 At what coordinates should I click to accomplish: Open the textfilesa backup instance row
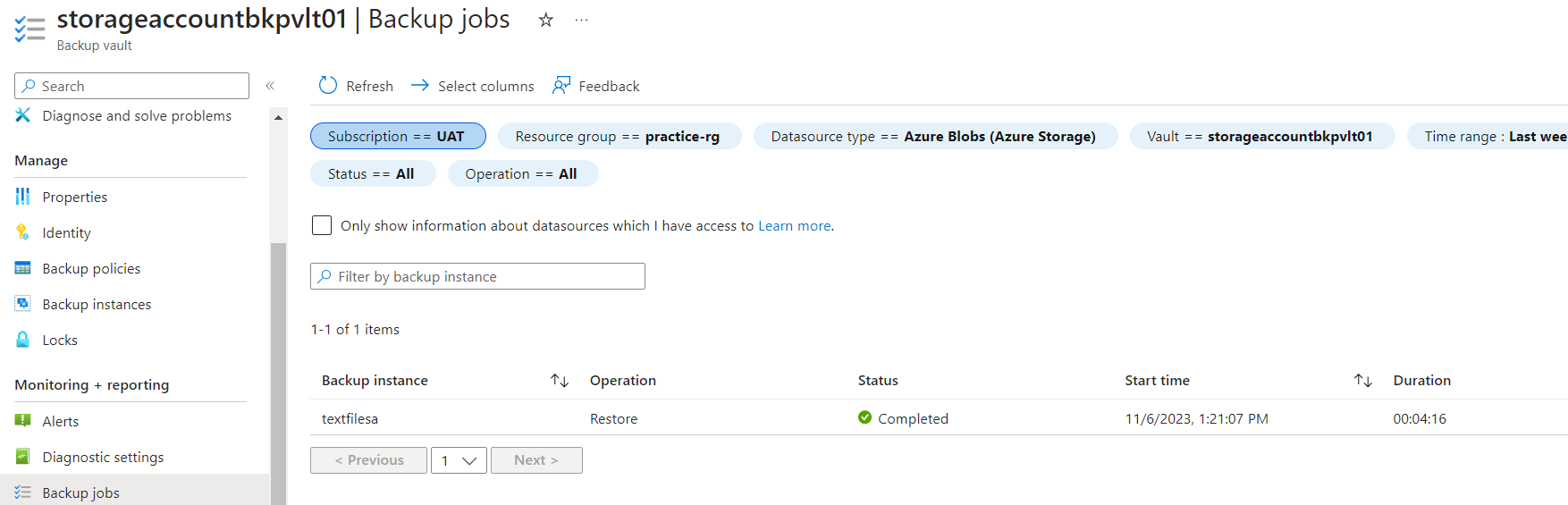(350, 418)
